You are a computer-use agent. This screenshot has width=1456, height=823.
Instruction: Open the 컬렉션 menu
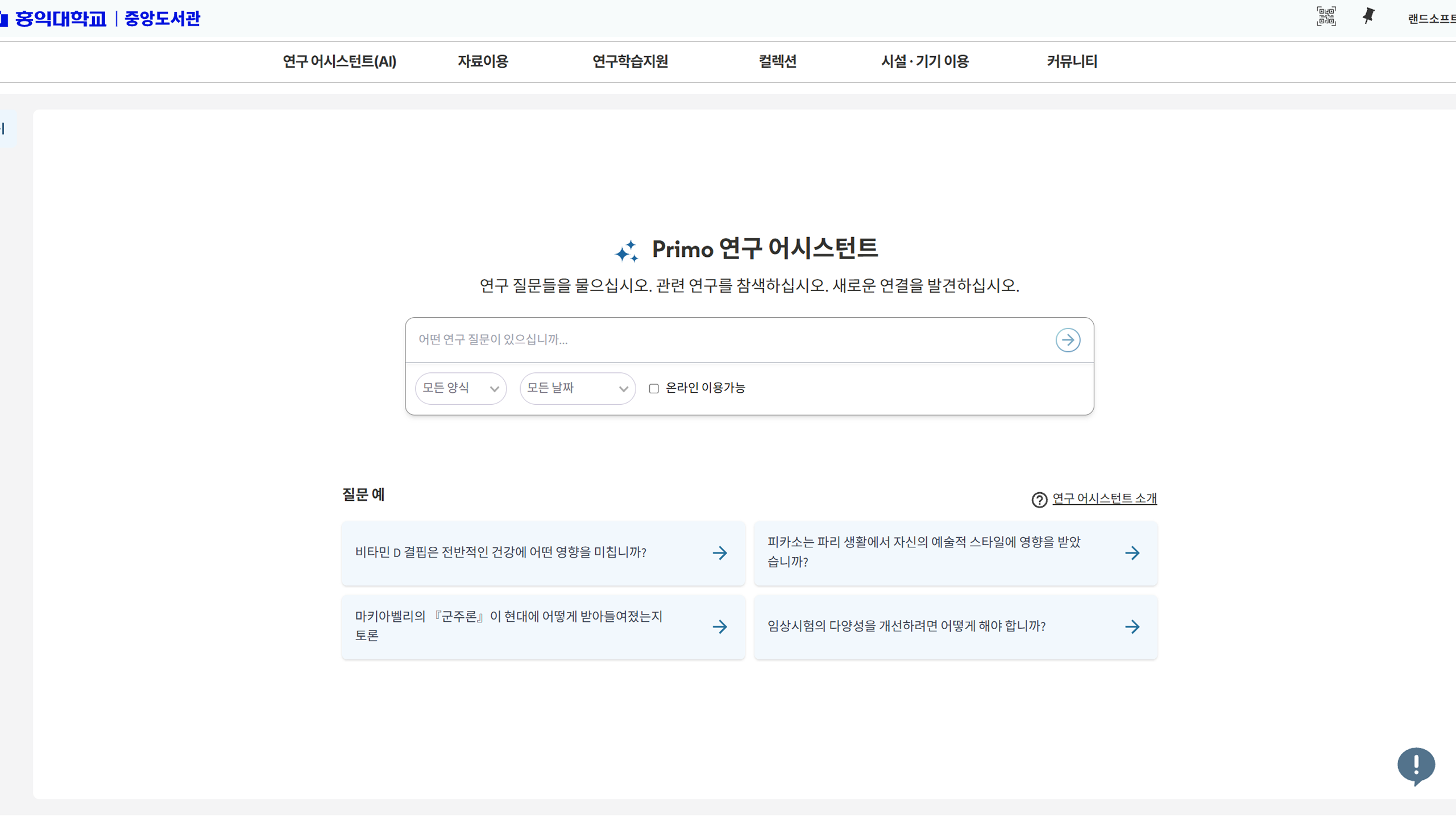point(777,61)
